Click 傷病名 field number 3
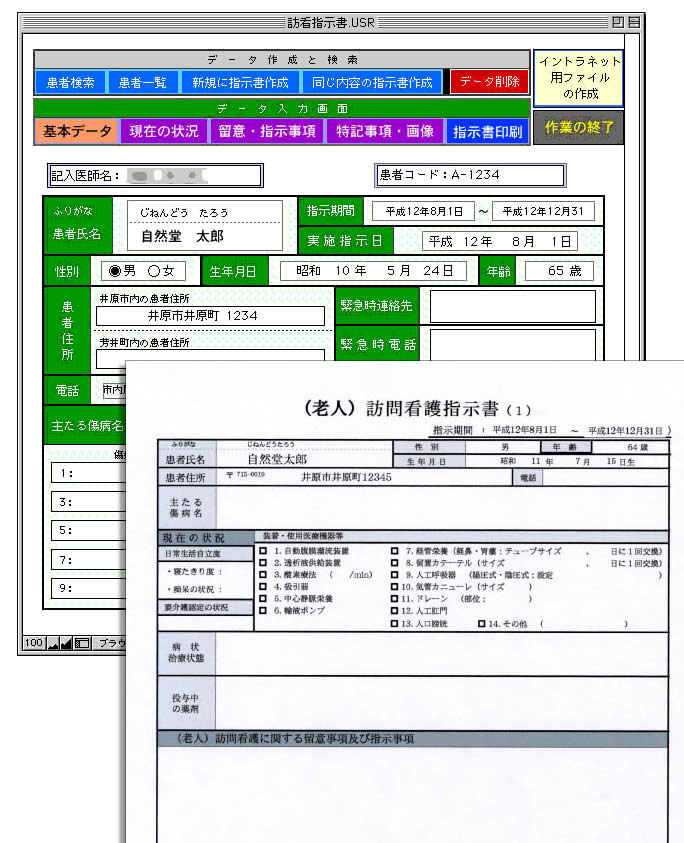 [x=89, y=502]
